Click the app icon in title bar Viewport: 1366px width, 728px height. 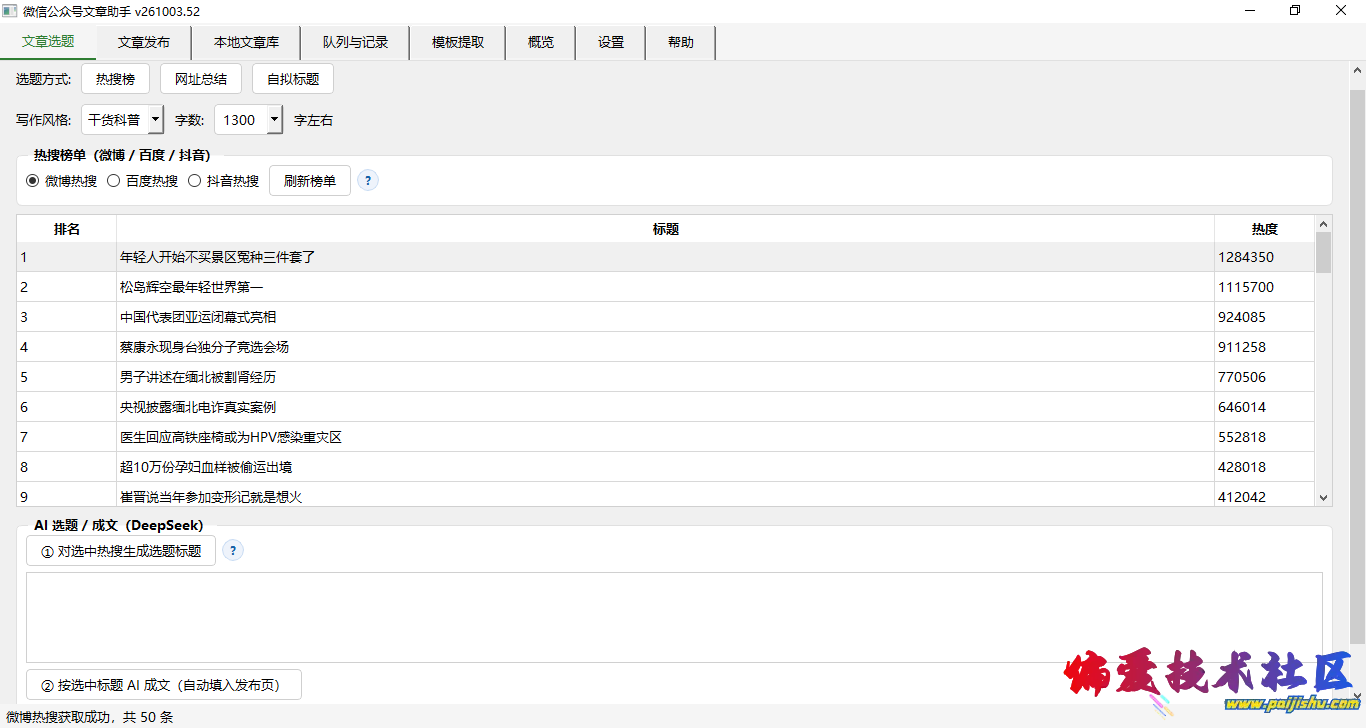[x=9, y=11]
